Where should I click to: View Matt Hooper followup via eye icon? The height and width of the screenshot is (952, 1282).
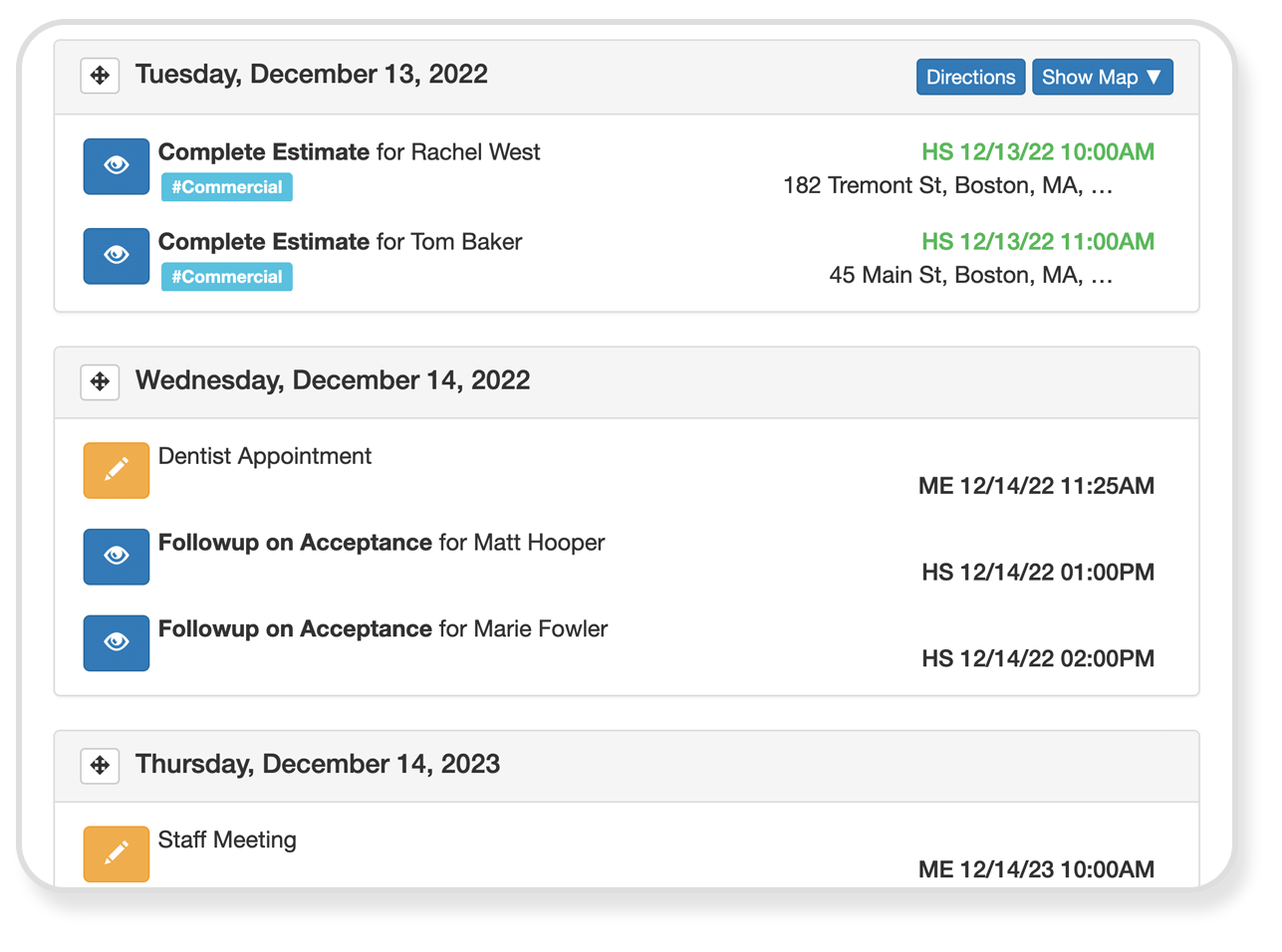(117, 557)
